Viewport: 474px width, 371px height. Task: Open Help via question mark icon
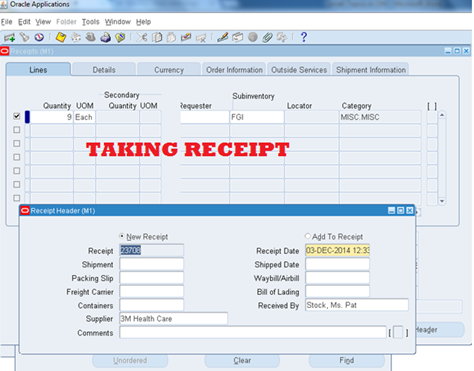point(304,37)
